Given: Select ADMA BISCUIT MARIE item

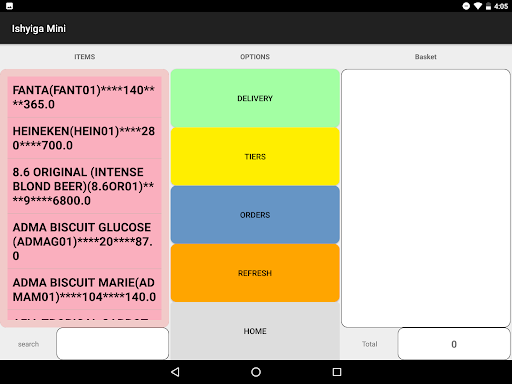Looking at the screenshot, I should tap(85, 290).
